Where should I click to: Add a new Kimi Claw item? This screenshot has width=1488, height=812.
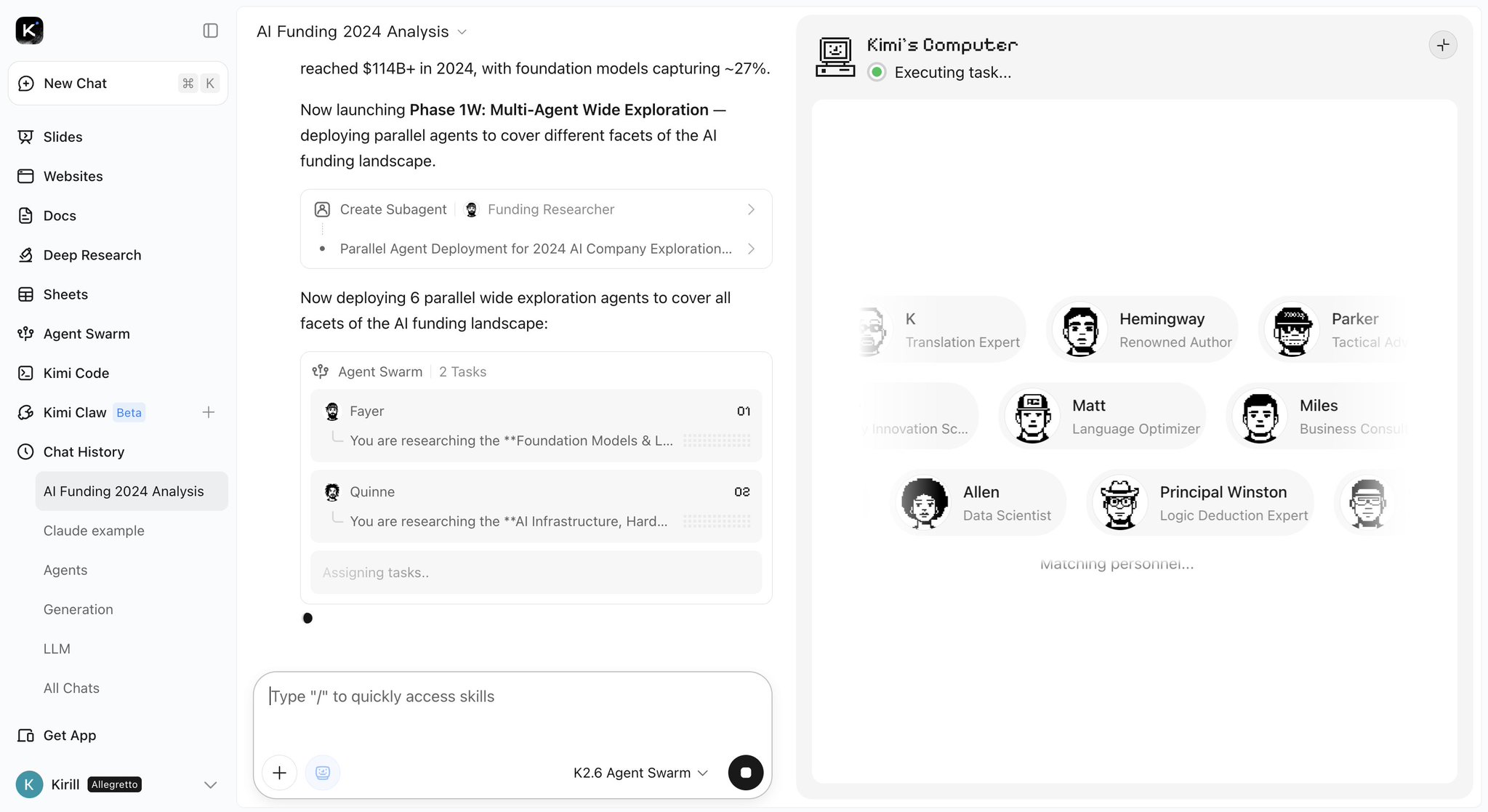(x=209, y=412)
